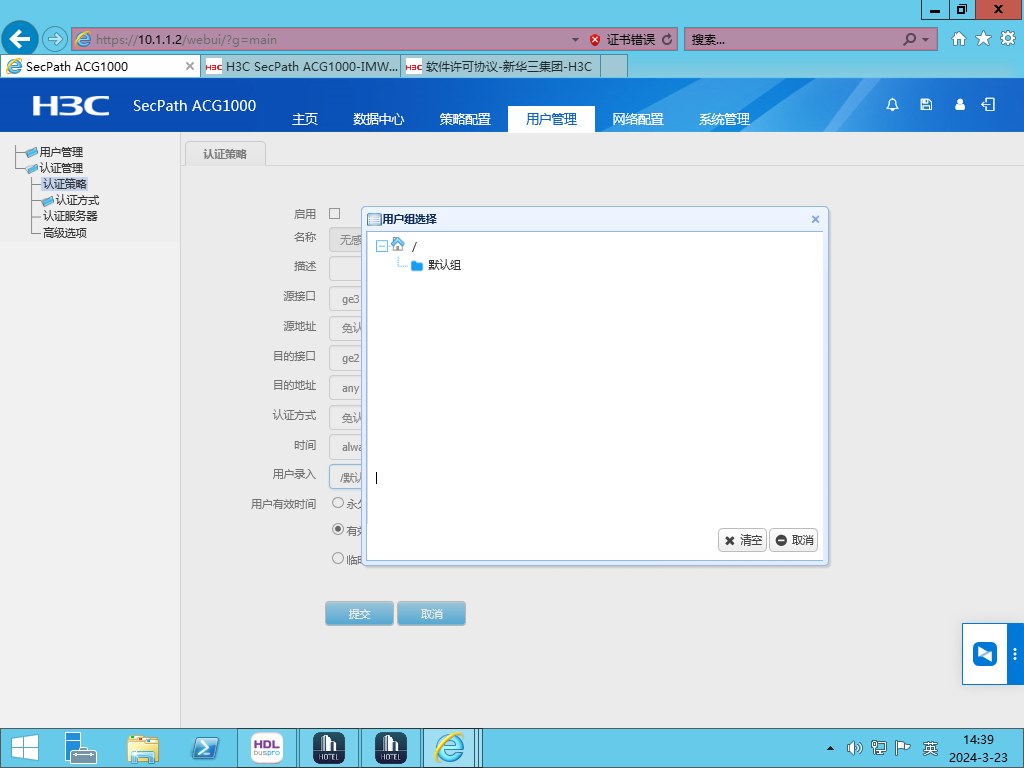The width and height of the screenshot is (1024, 768).
Task: Open the 源地址 dropdown field
Action: point(345,328)
